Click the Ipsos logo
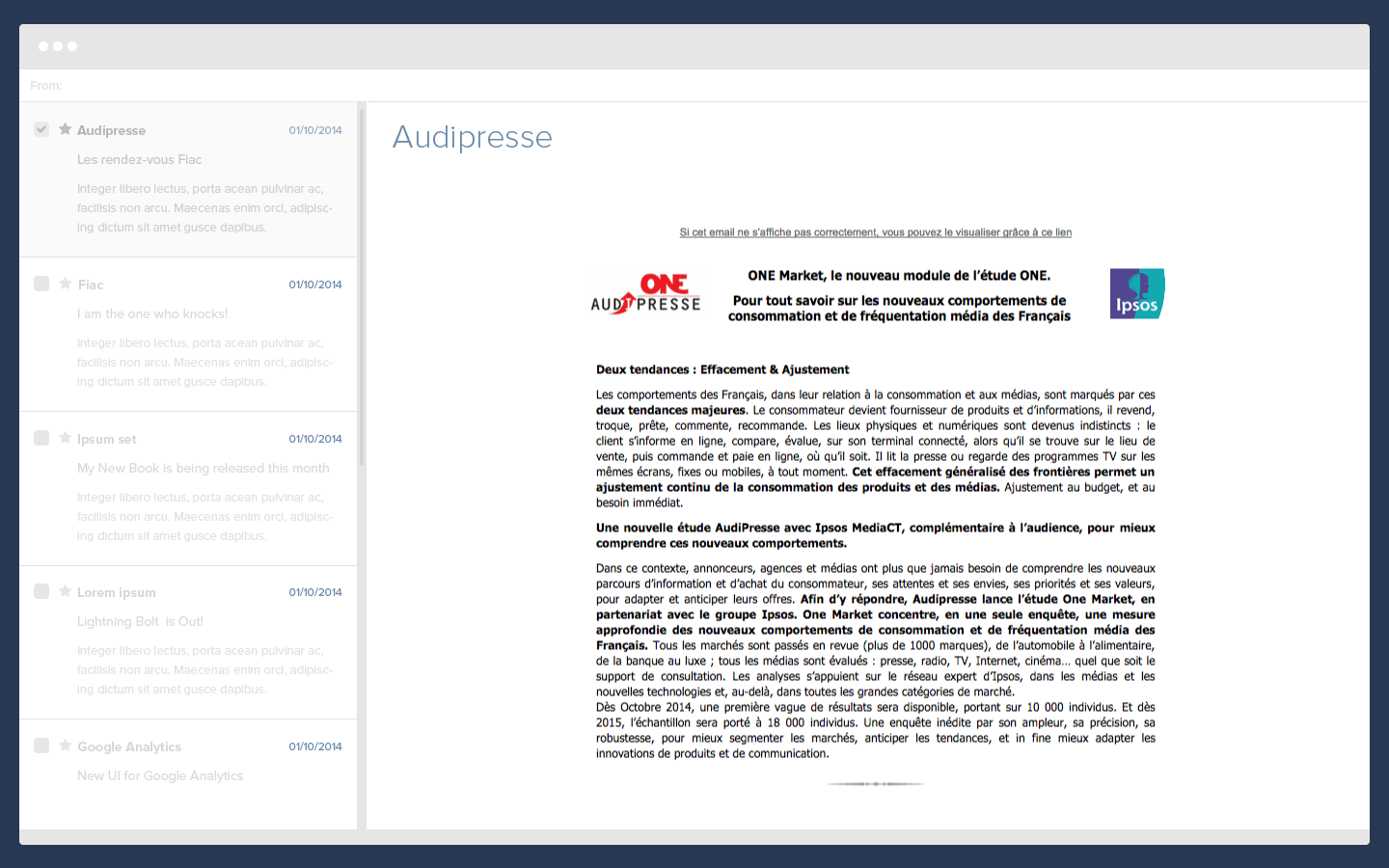Screen dimensions: 1389x868 pos(1137,294)
